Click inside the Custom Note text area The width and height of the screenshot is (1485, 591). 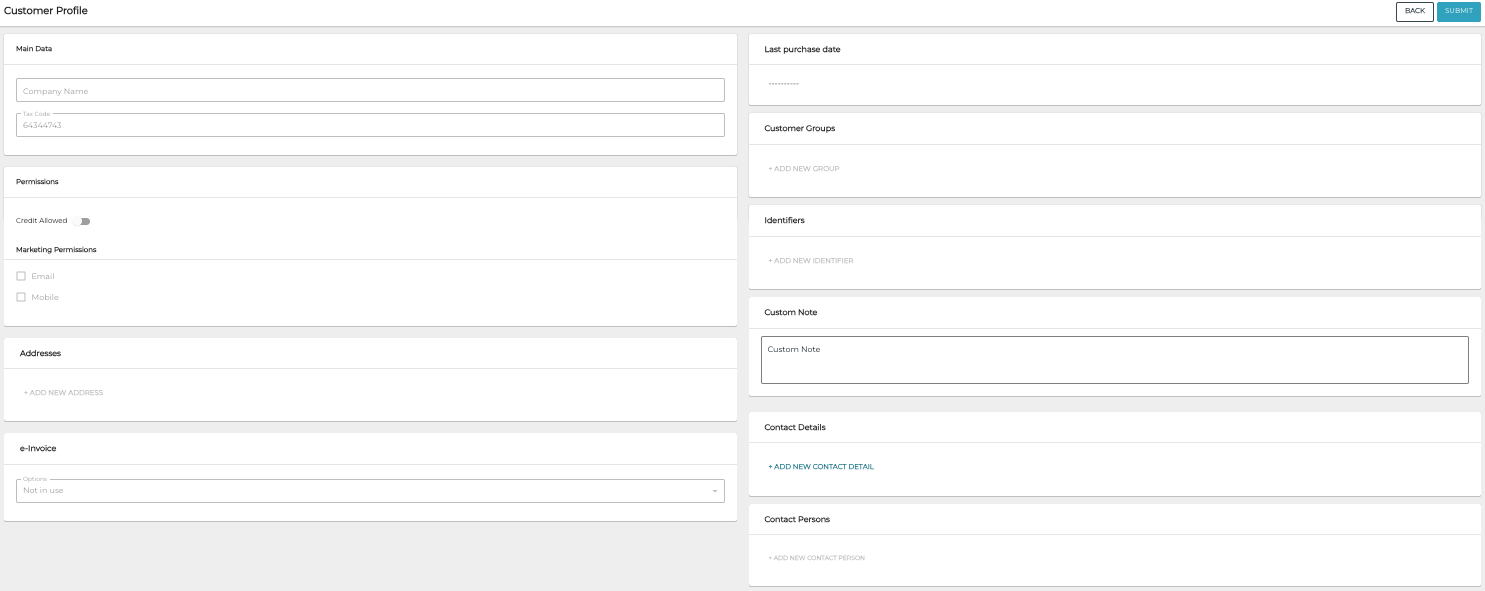1114,359
